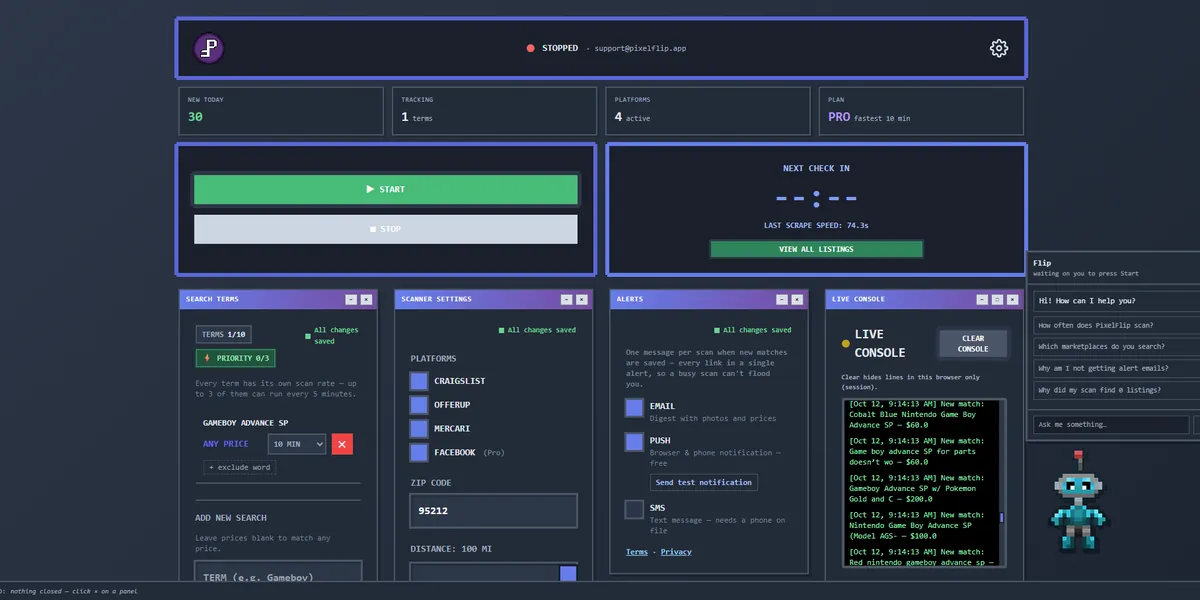Click the PixelFlip purple logo
Screen dimensions: 1200x600
tap(208, 48)
